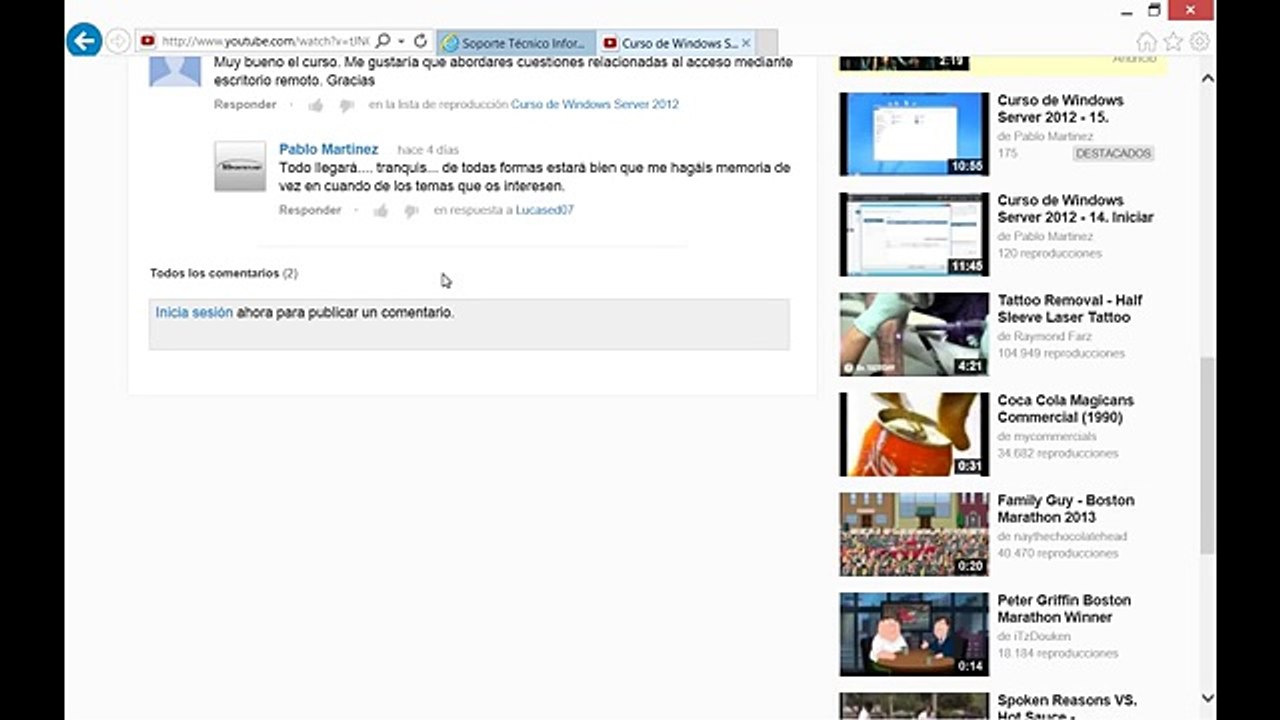1280x720 pixels.
Task: Open the Spoken Reasons VS. Hot Sauce title
Action: (x=1067, y=706)
